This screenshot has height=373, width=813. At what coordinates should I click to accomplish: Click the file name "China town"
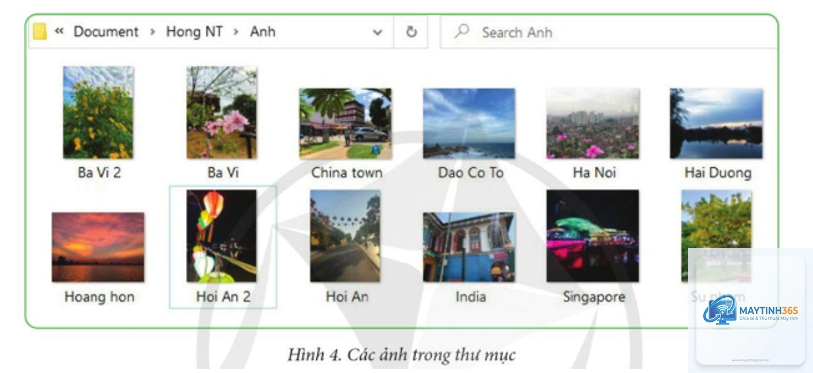346,172
